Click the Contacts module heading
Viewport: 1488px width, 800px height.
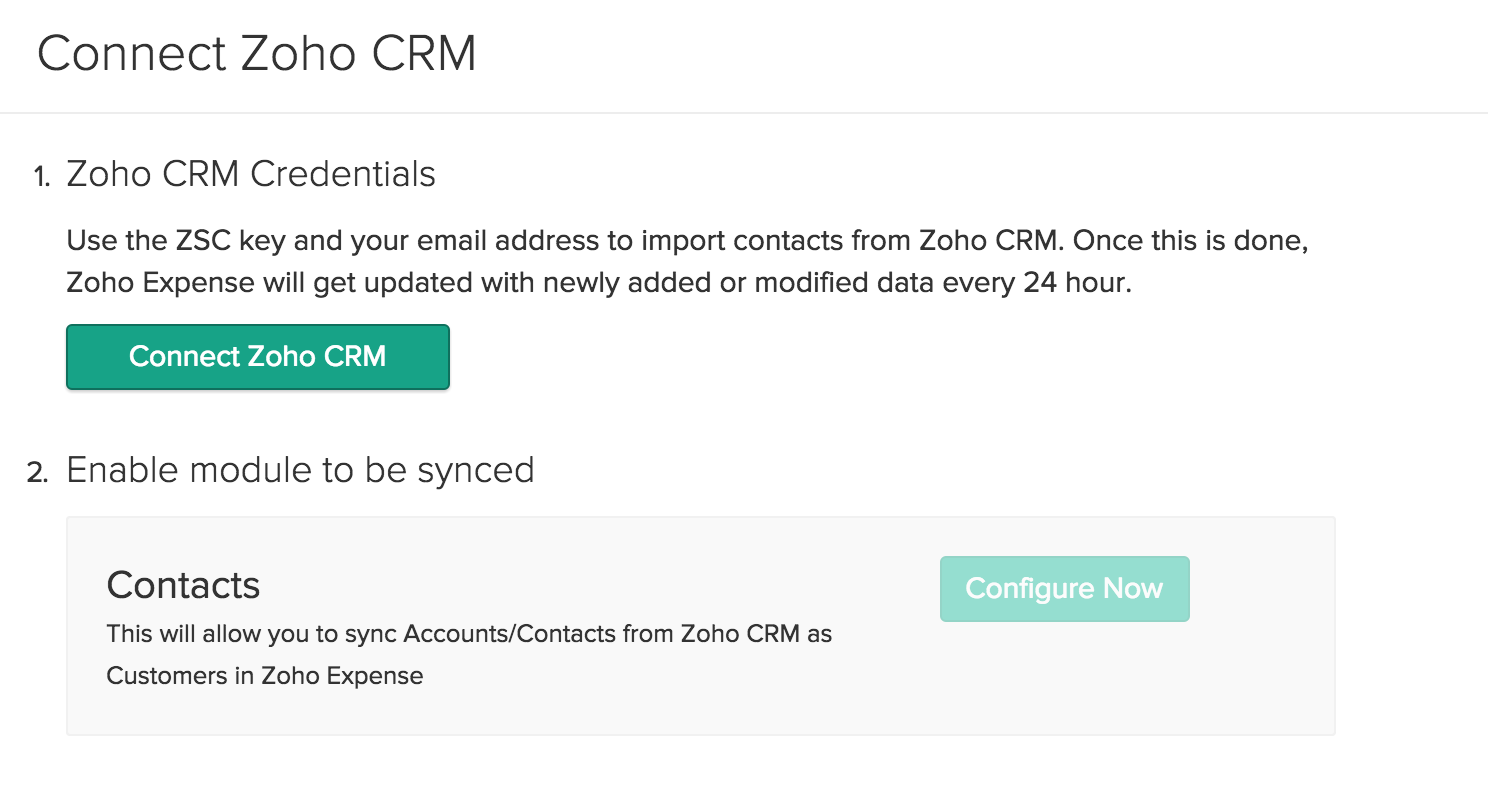(183, 585)
